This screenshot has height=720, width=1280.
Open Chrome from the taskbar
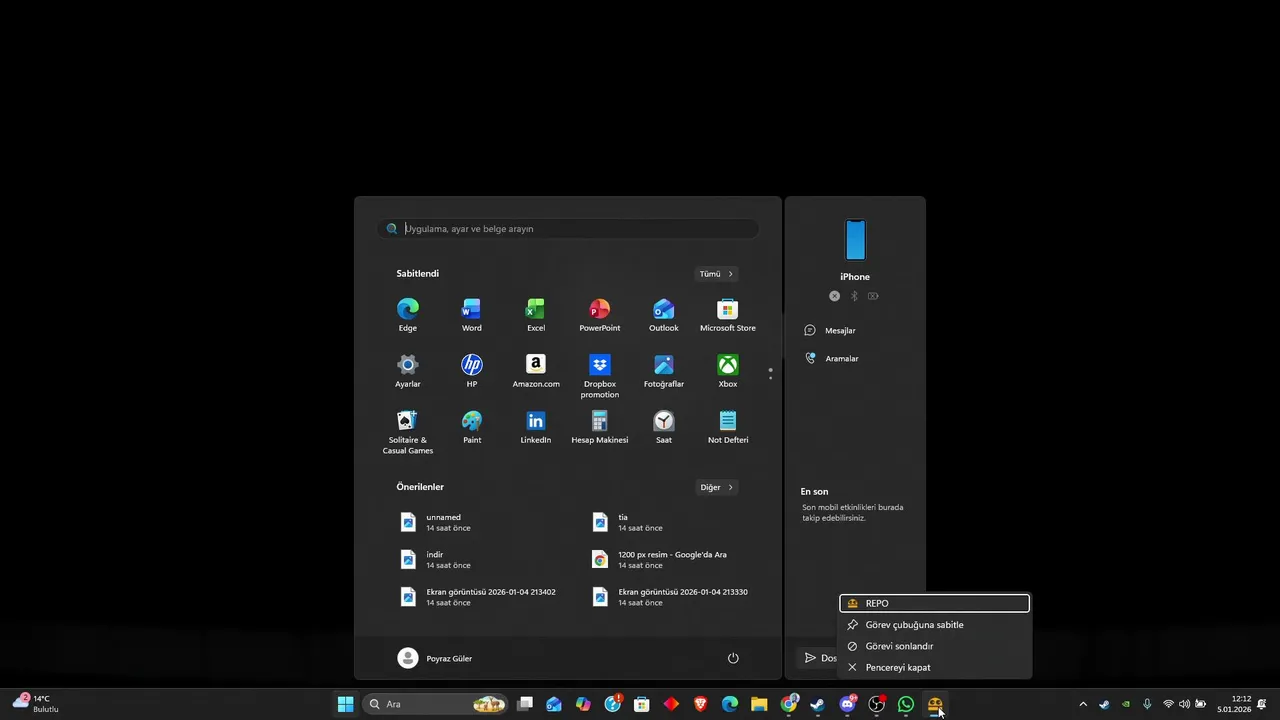point(788,704)
